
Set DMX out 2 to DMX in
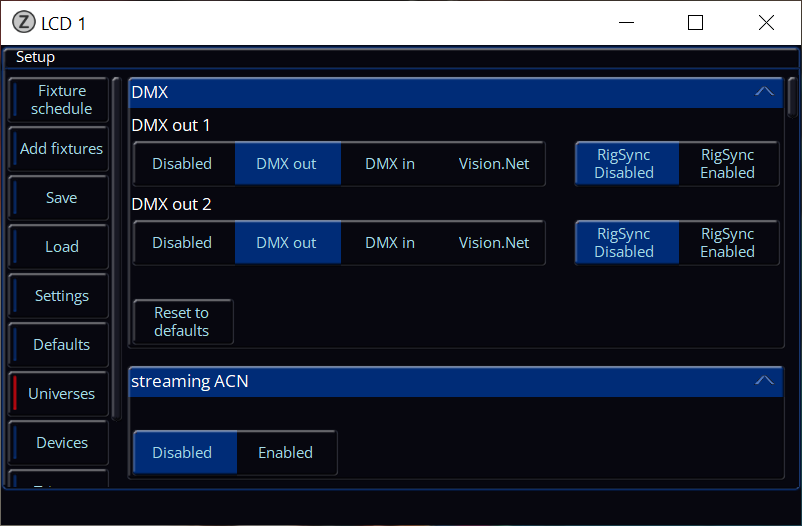[x=390, y=243]
